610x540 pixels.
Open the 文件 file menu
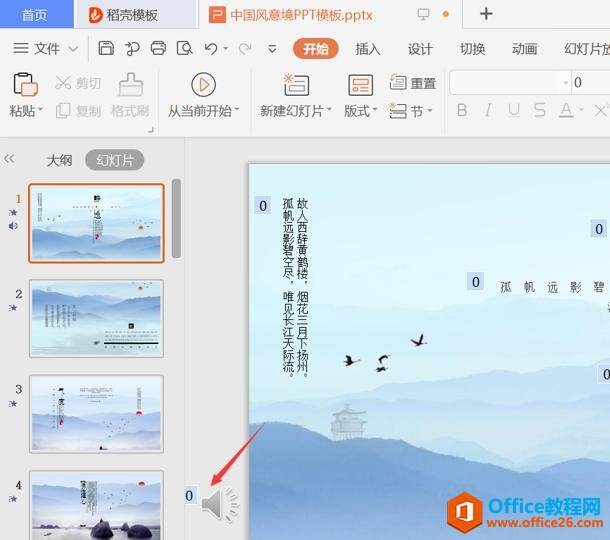tap(46, 49)
